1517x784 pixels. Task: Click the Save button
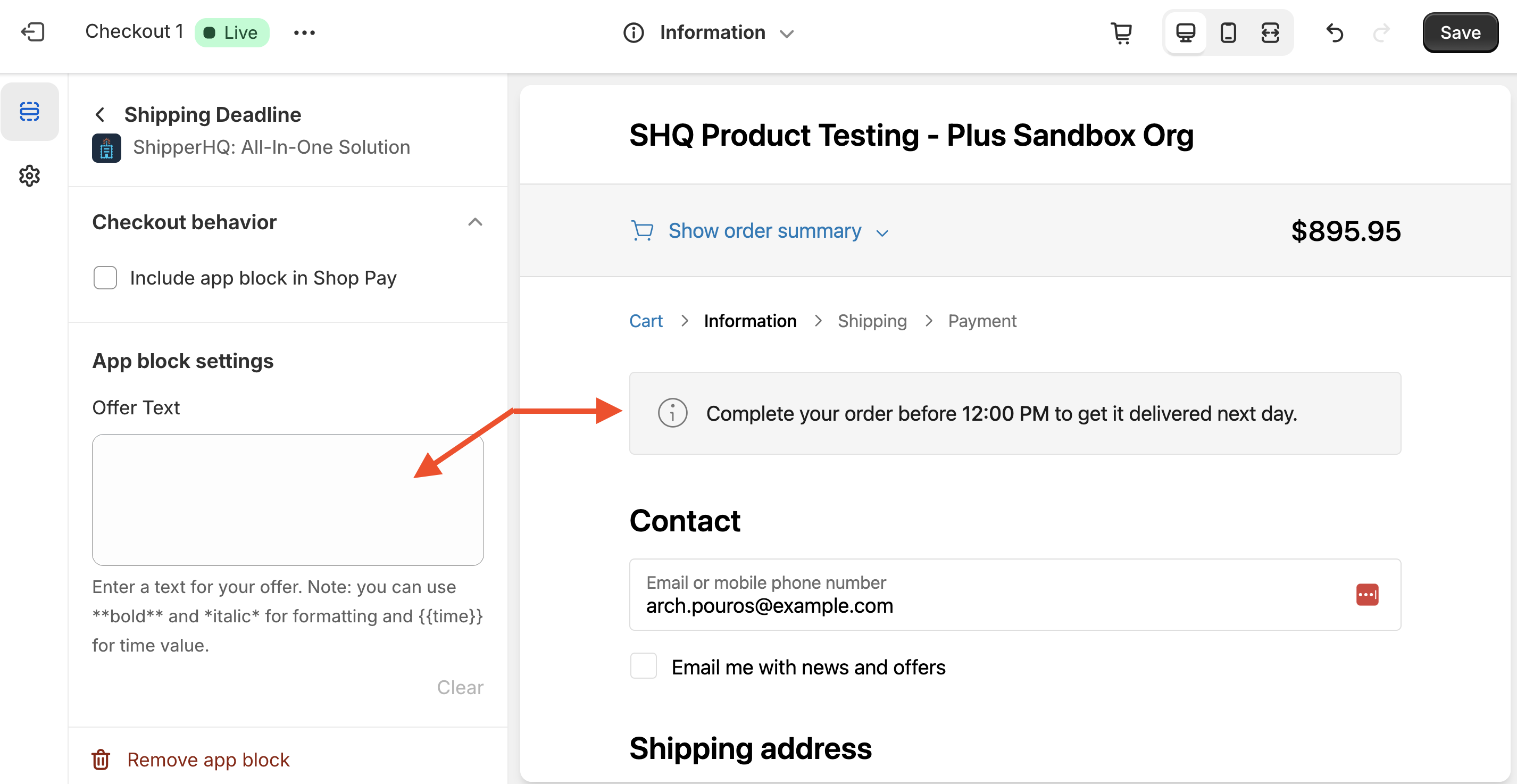click(x=1460, y=32)
